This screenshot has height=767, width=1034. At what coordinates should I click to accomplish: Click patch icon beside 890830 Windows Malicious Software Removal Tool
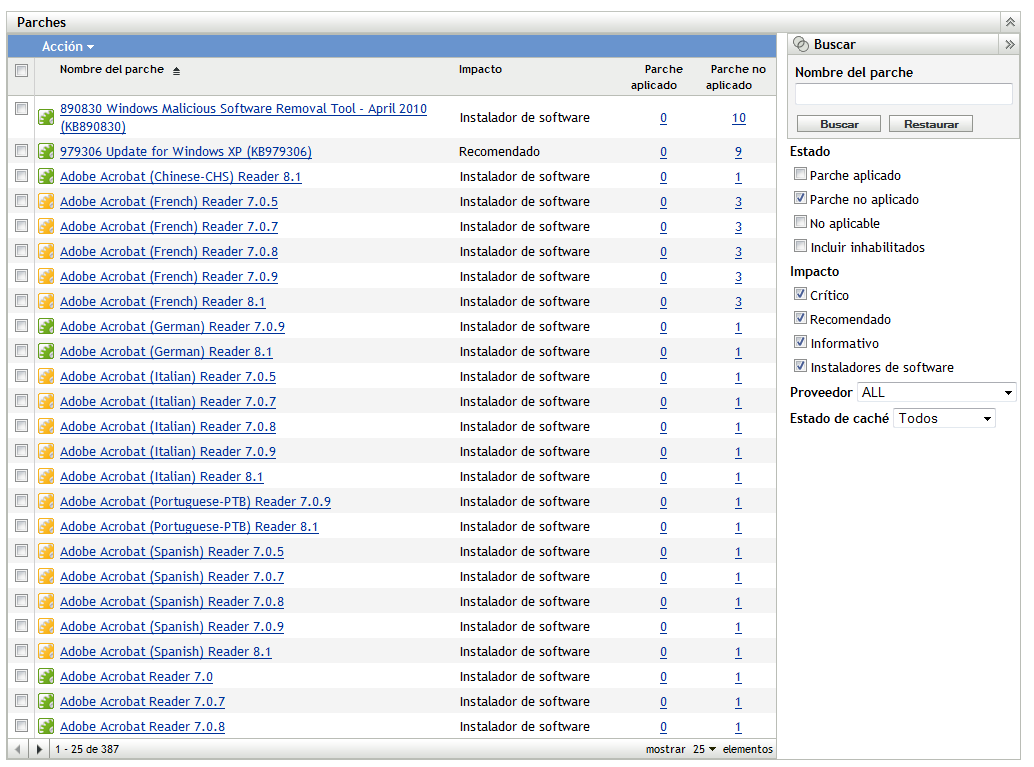pyautogui.click(x=46, y=117)
